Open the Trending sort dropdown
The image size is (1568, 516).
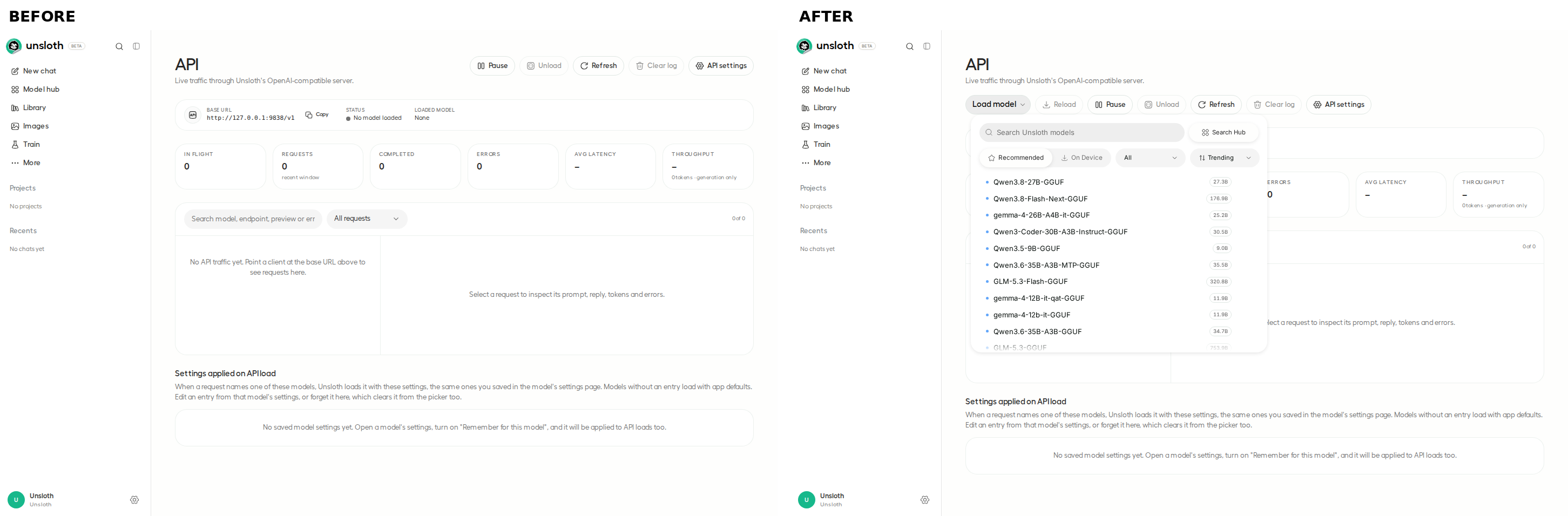pyautogui.click(x=1224, y=158)
